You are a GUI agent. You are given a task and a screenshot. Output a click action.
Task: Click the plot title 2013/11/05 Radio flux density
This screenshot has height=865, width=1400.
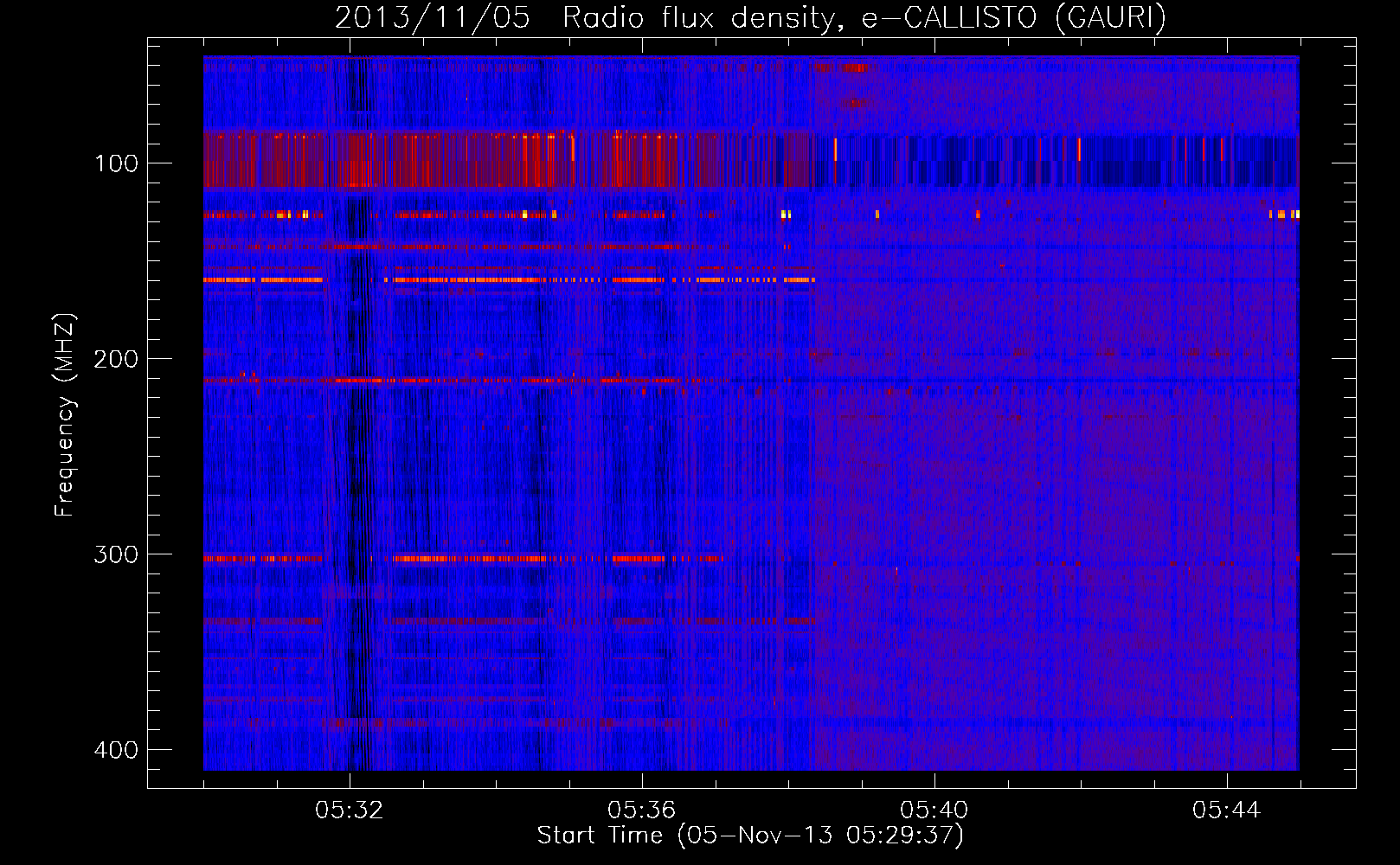tap(750, 17)
